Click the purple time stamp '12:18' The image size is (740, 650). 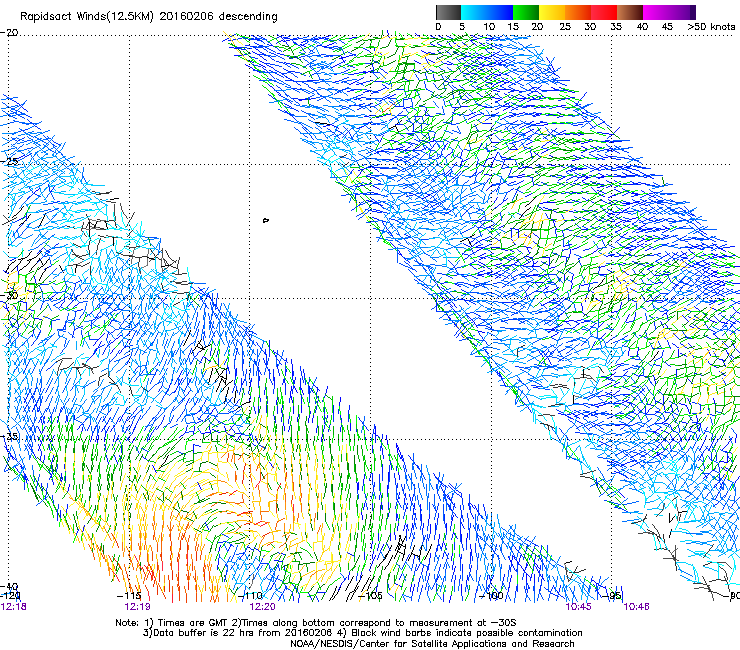pos(13,607)
